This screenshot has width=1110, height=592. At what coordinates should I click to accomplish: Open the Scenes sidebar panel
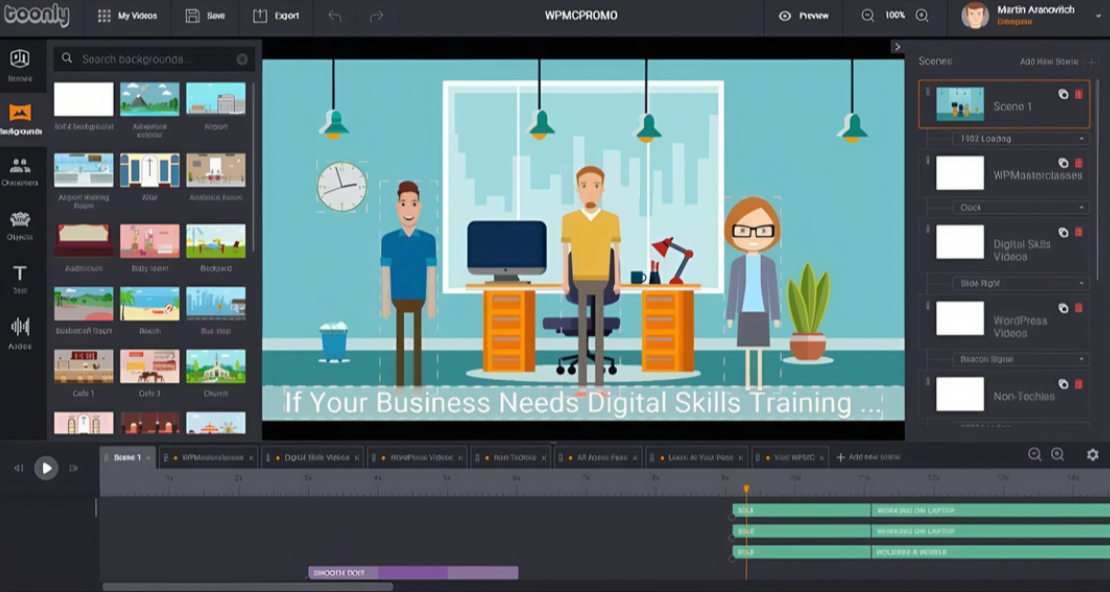[x=20, y=66]
